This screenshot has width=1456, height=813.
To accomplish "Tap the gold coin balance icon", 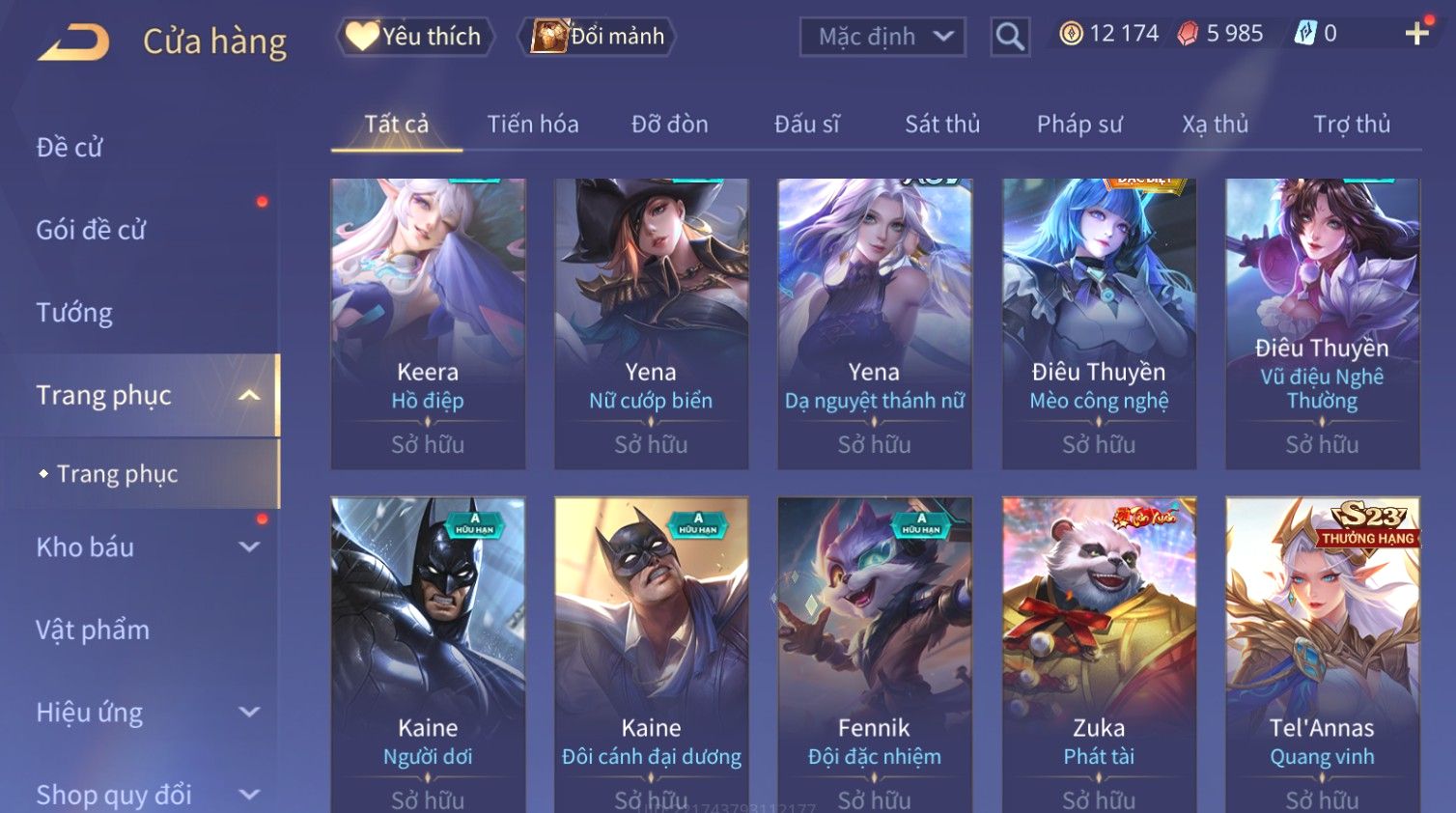I will tap(1071, 34).
